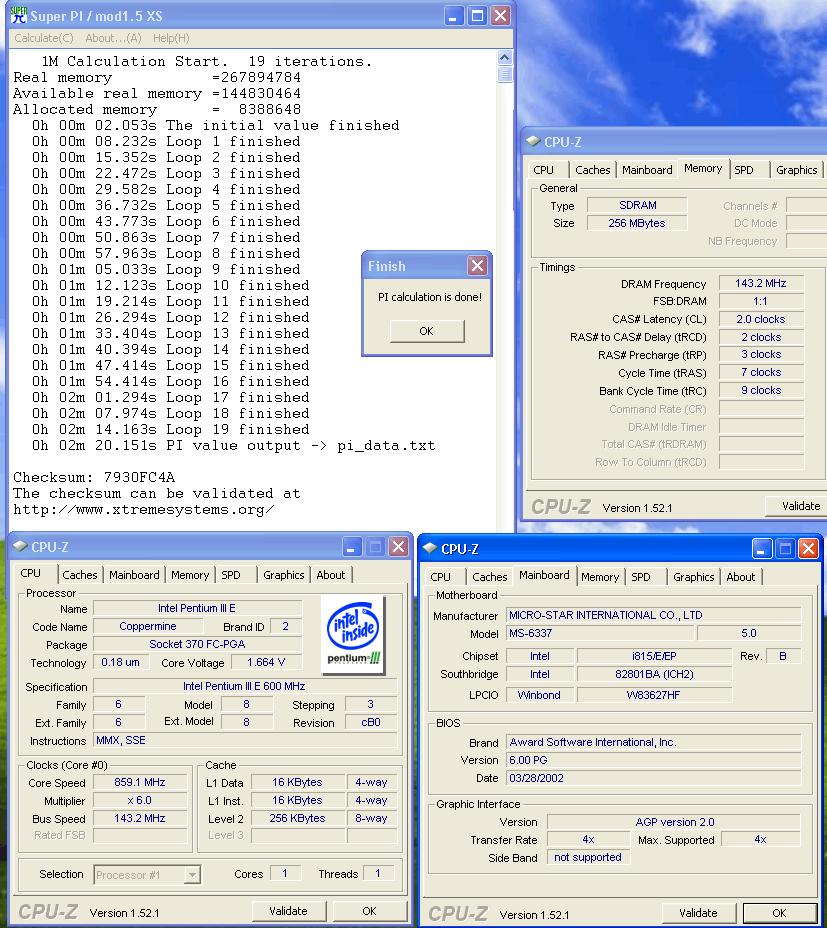The width and height of the screenshot is (827, 928).
Task: Open the Processor #1 selection dropdown
Action: pyautogui.click(x=148, y=875)
